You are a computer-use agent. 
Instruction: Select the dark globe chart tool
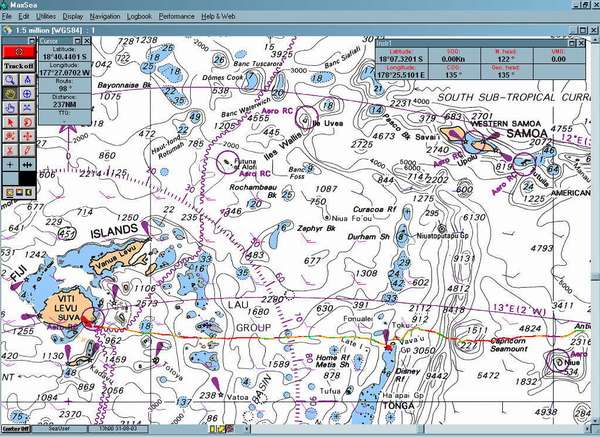(10, 94)
